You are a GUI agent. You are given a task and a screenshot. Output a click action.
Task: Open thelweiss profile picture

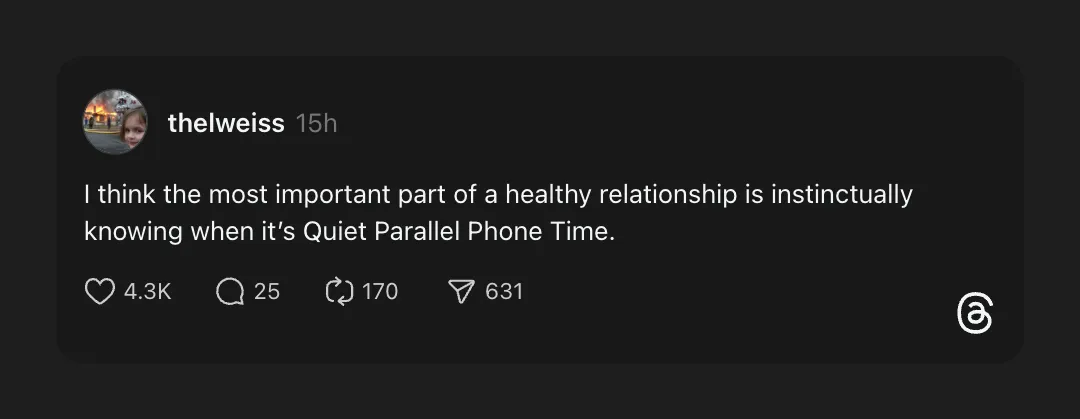pyautogui.click(x=115, y=122)
